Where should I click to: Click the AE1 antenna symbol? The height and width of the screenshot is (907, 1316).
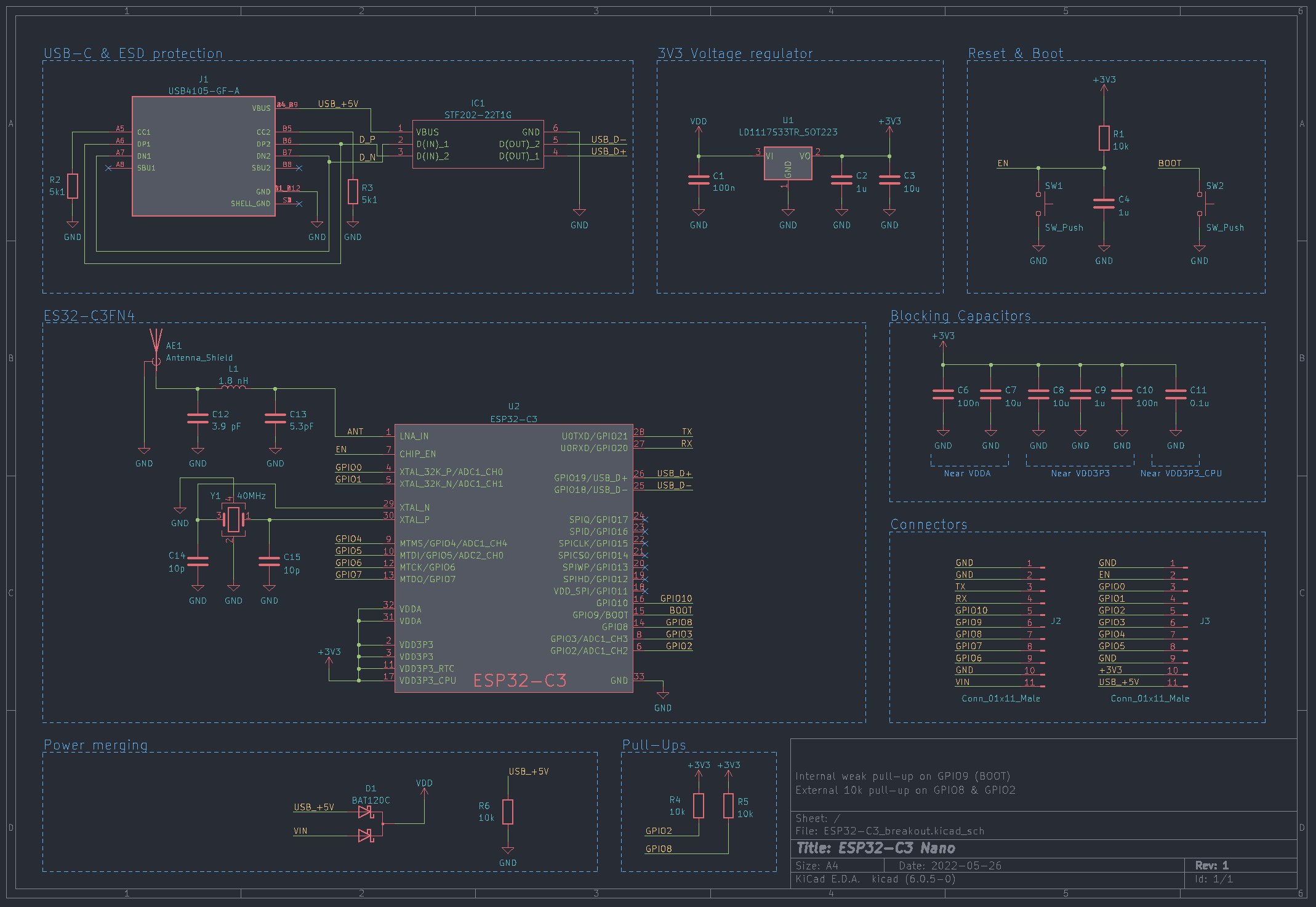coord(156,348)
